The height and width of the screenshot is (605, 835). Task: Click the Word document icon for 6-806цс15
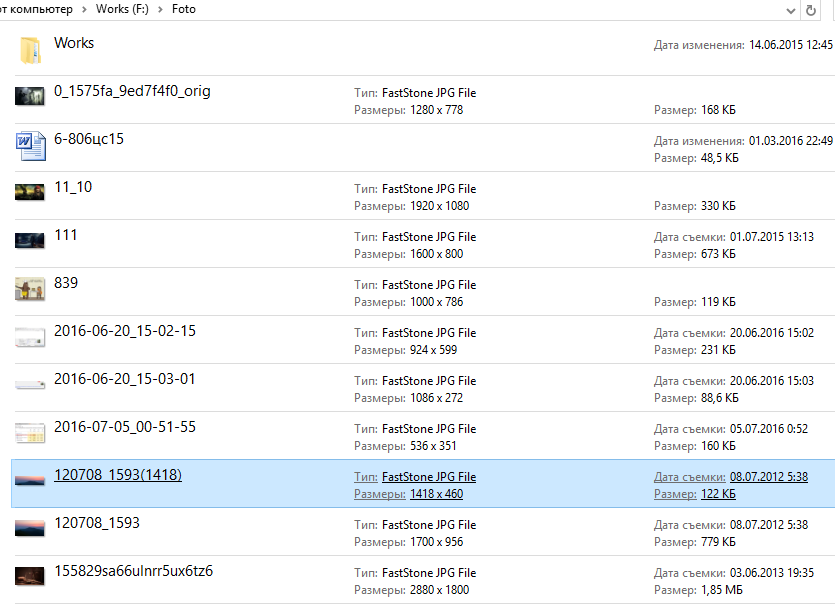(x=30, y=146)
